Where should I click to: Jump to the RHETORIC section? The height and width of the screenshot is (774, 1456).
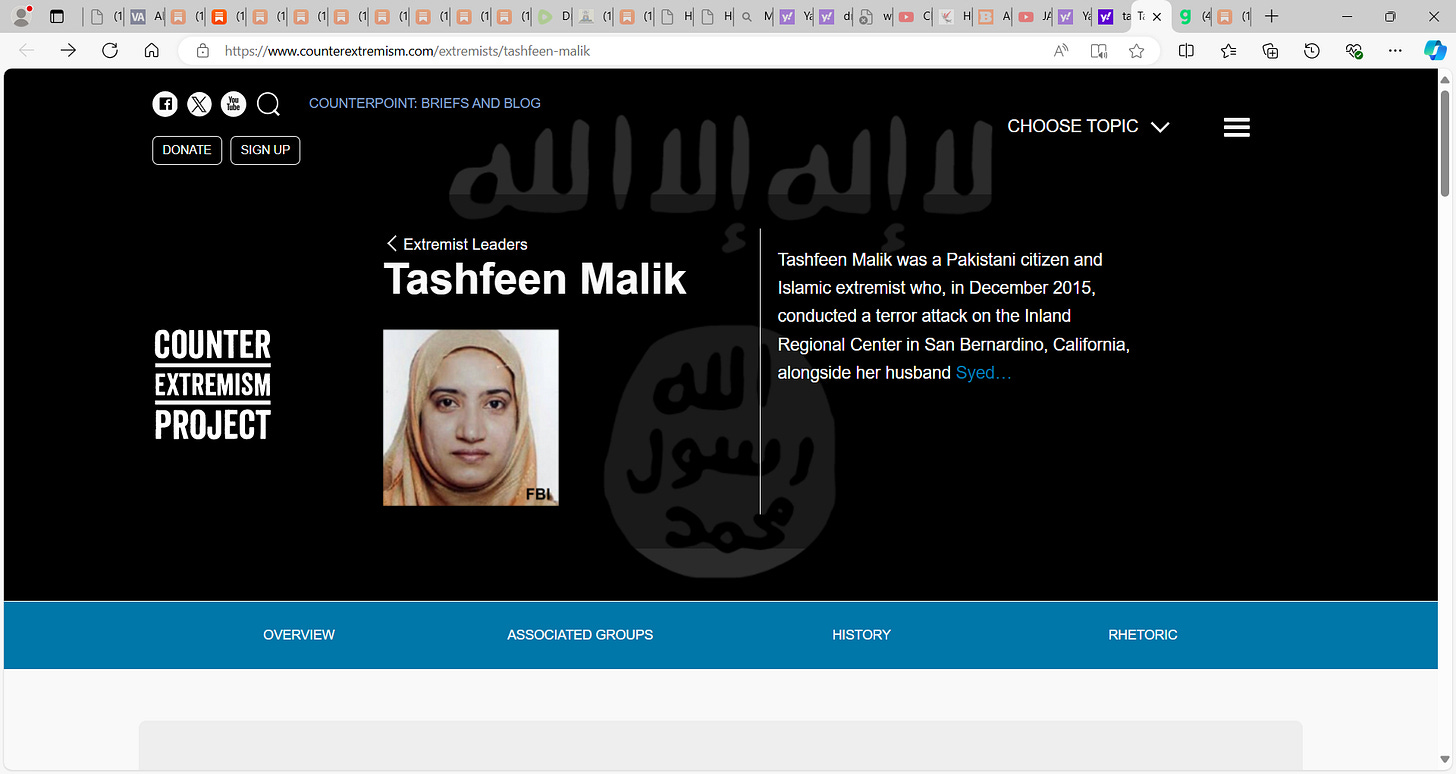[x=1143, y=635]
